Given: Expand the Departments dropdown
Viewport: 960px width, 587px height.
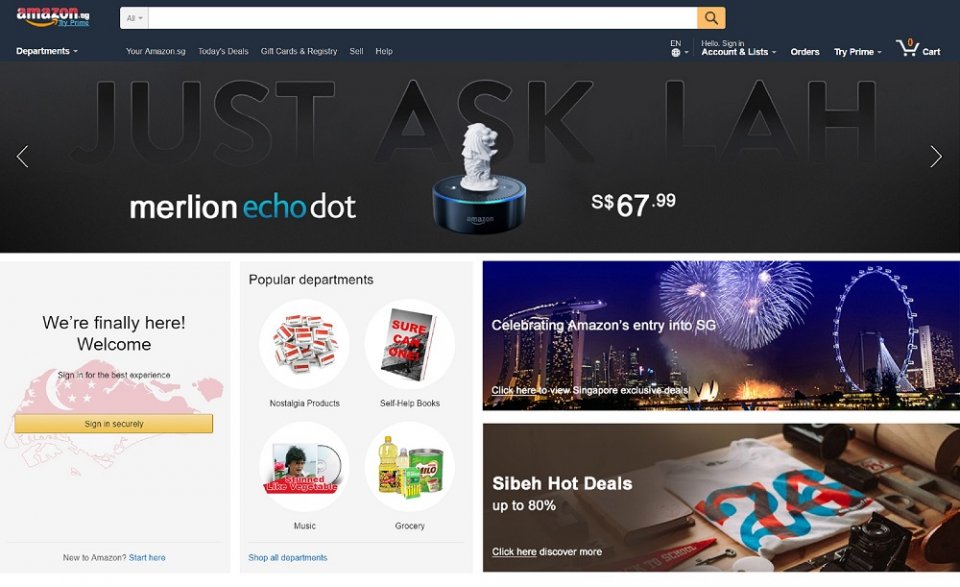Looking at the screenshot, I should (47, 51).
